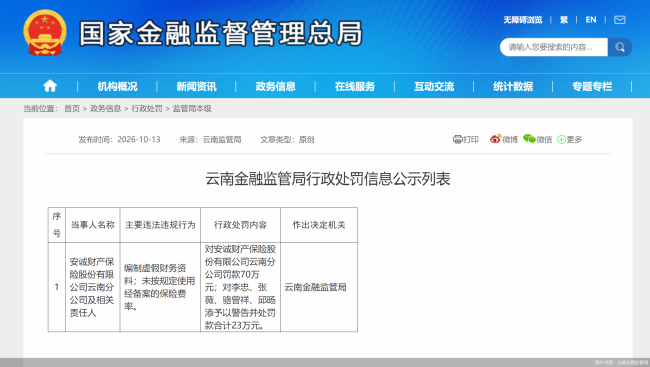The image size is (650, 367).
Task: Open the 互动交流 menu
Action: (x=434, y=86)
